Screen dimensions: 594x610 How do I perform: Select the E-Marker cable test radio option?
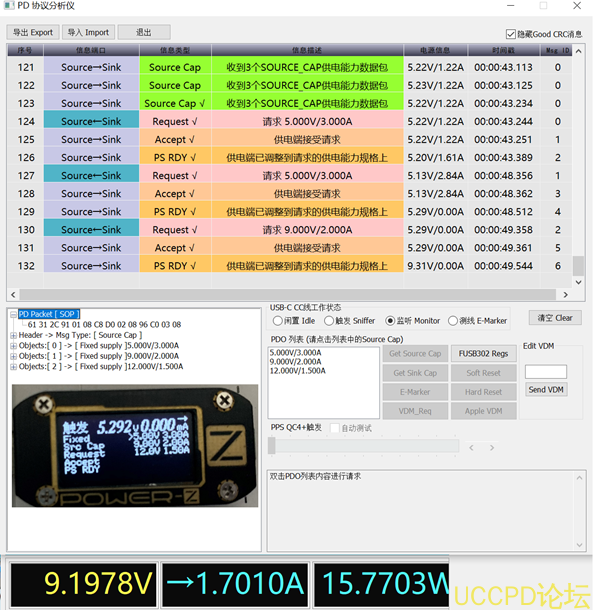453,321
